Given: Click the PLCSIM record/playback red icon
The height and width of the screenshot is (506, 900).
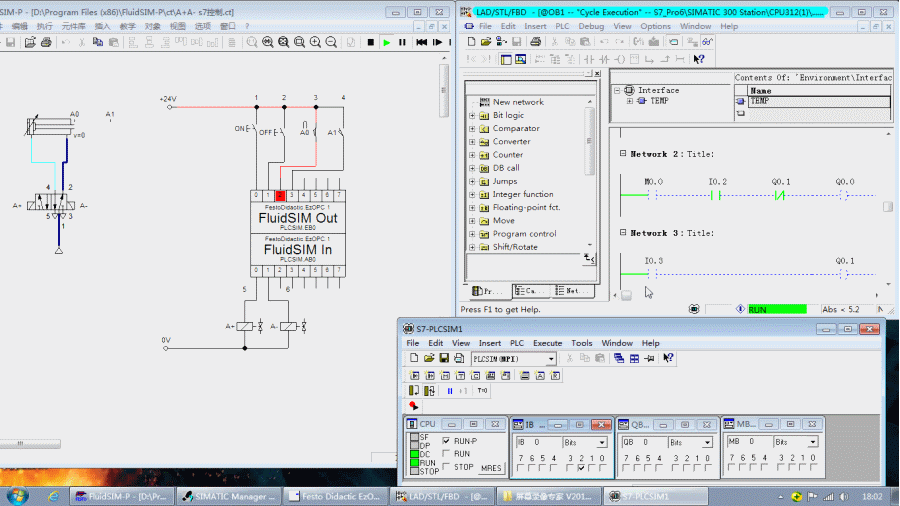Looking at the screenshot, I should (x=413, y=406).
